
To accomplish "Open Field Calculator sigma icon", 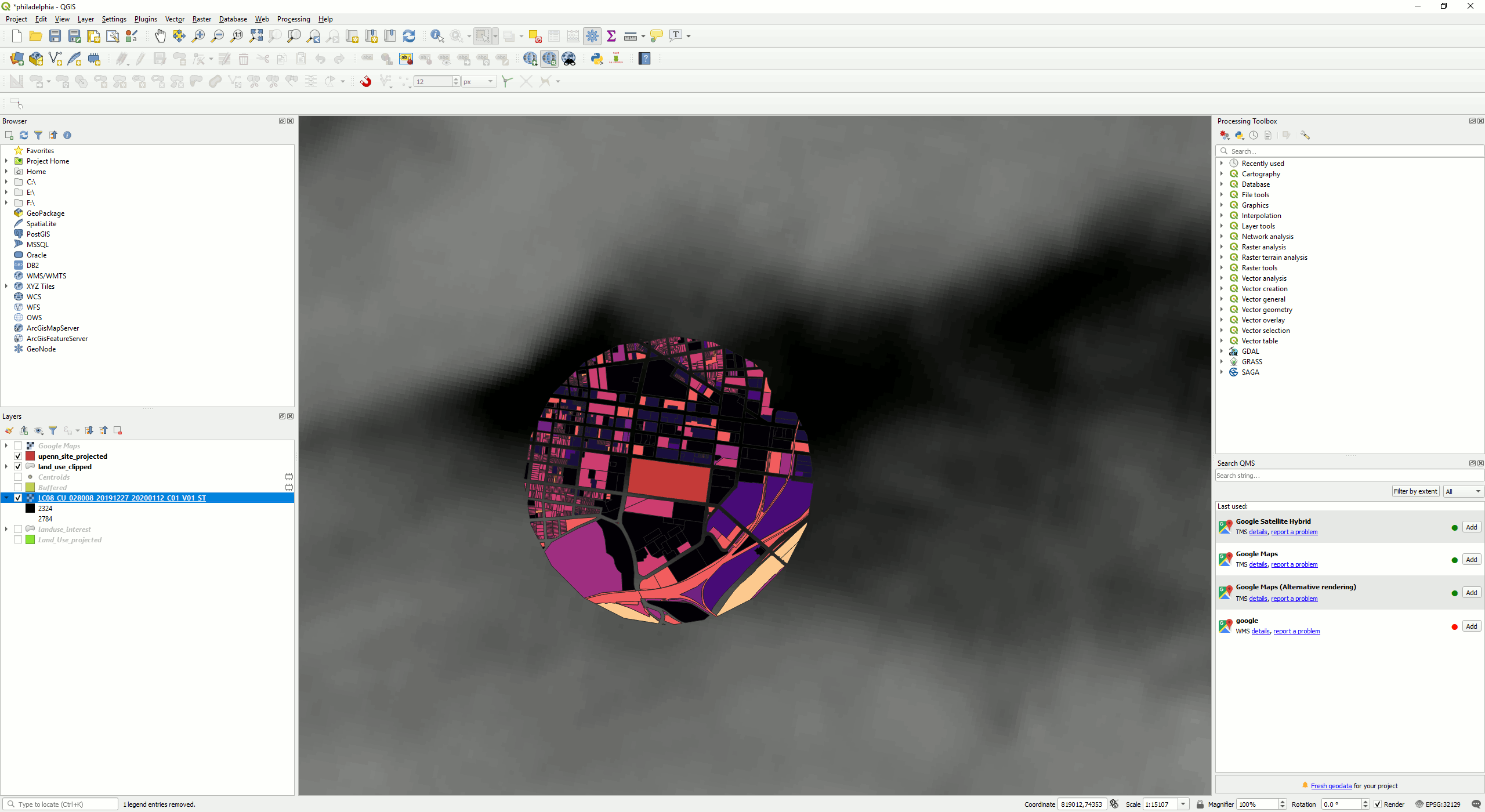I will 611,36.
